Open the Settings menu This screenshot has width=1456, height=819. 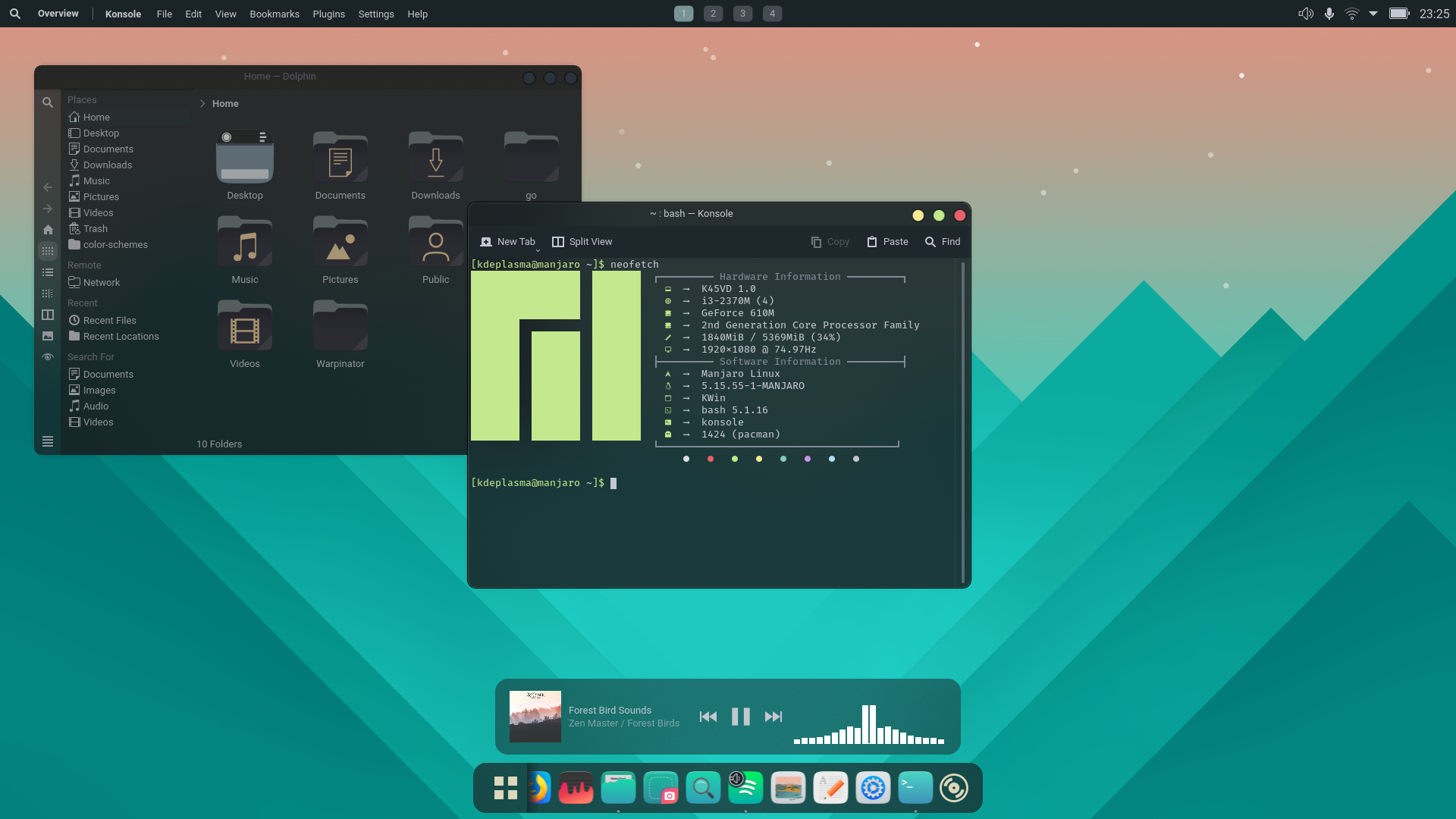click(376, 14)
